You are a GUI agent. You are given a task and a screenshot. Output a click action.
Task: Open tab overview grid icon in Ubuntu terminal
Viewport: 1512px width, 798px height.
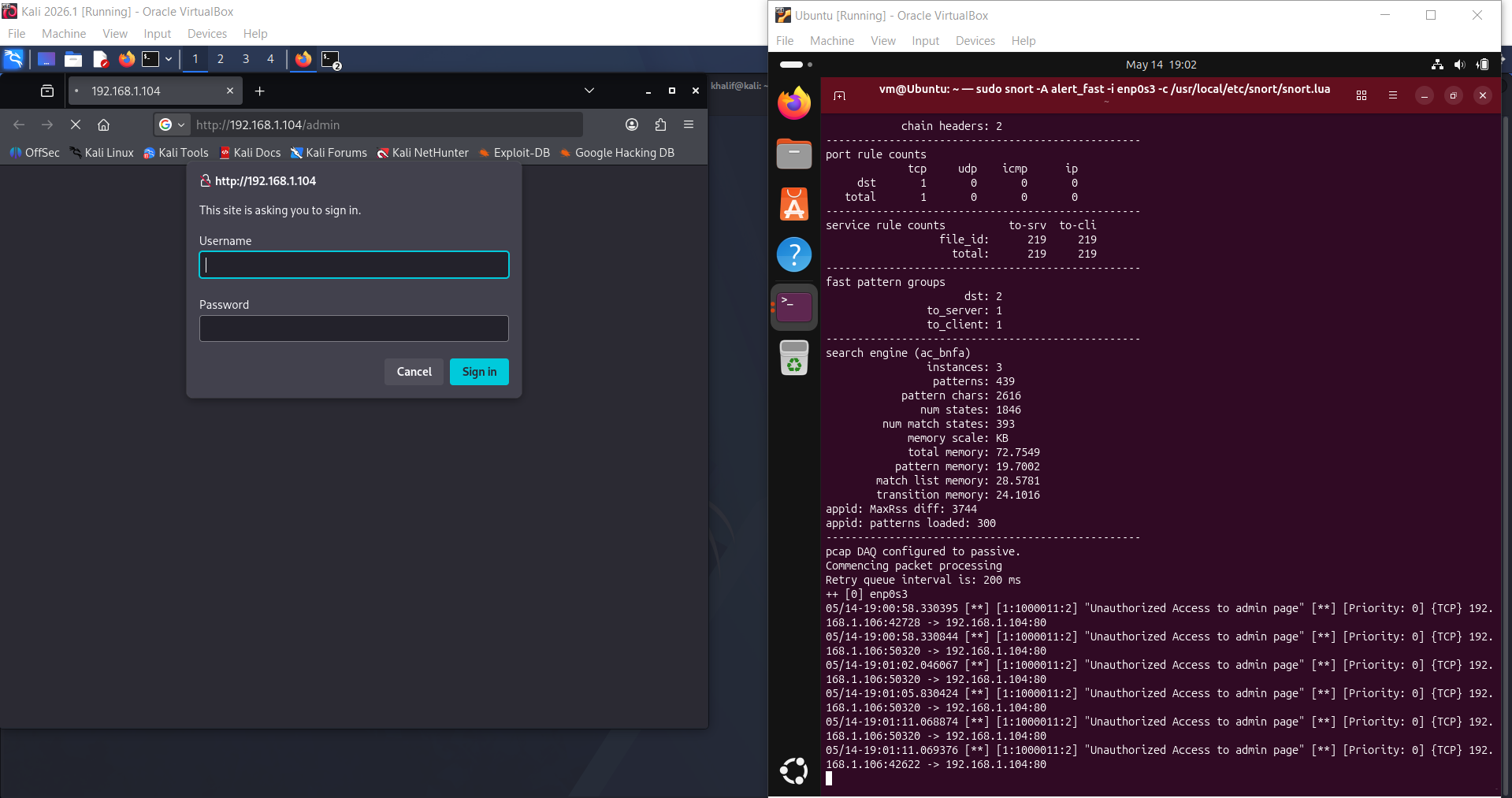click(1362, 95)
